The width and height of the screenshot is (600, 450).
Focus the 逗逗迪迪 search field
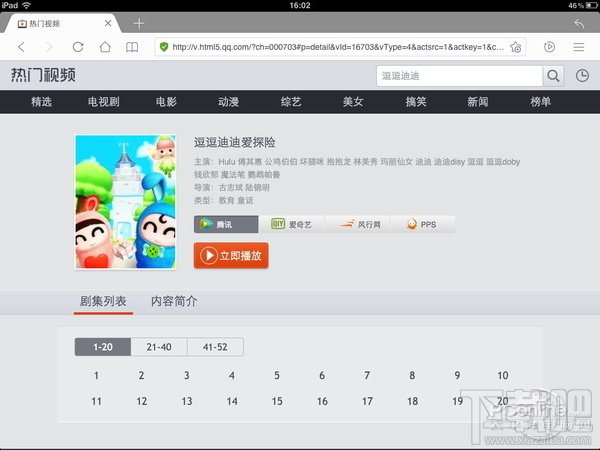(x=460, y=76)
